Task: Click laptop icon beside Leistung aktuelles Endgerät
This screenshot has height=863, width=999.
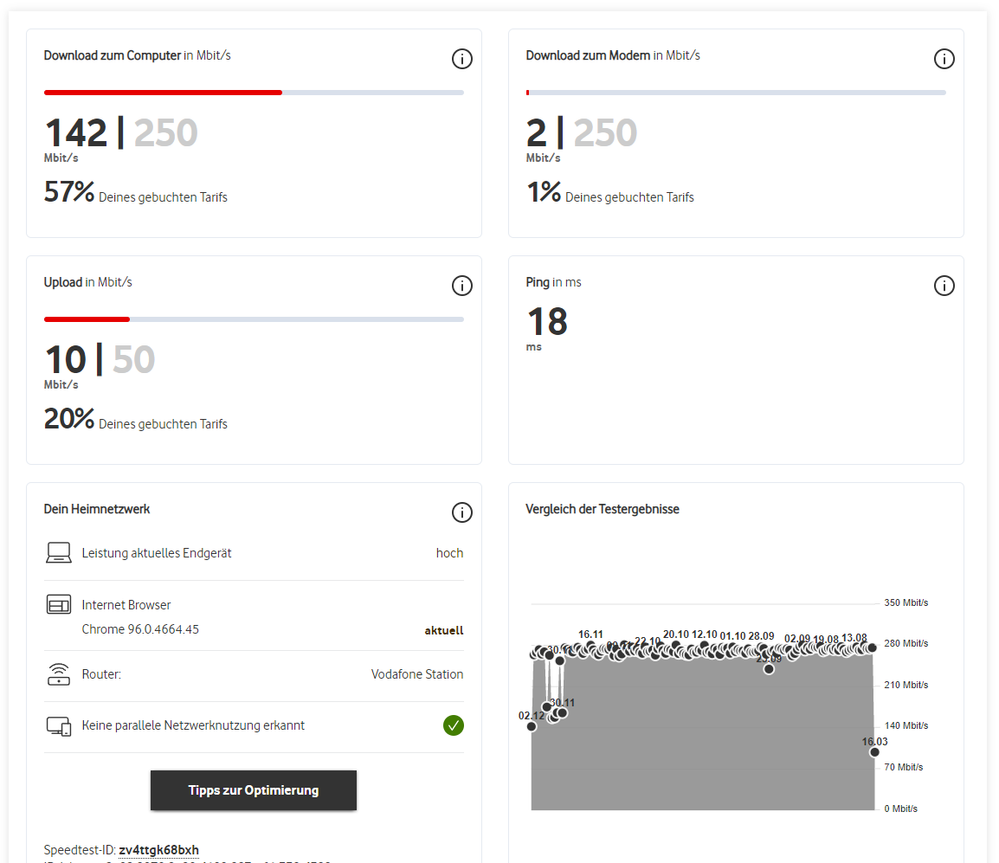Action: pyautogui.click(x=59, y=553)
